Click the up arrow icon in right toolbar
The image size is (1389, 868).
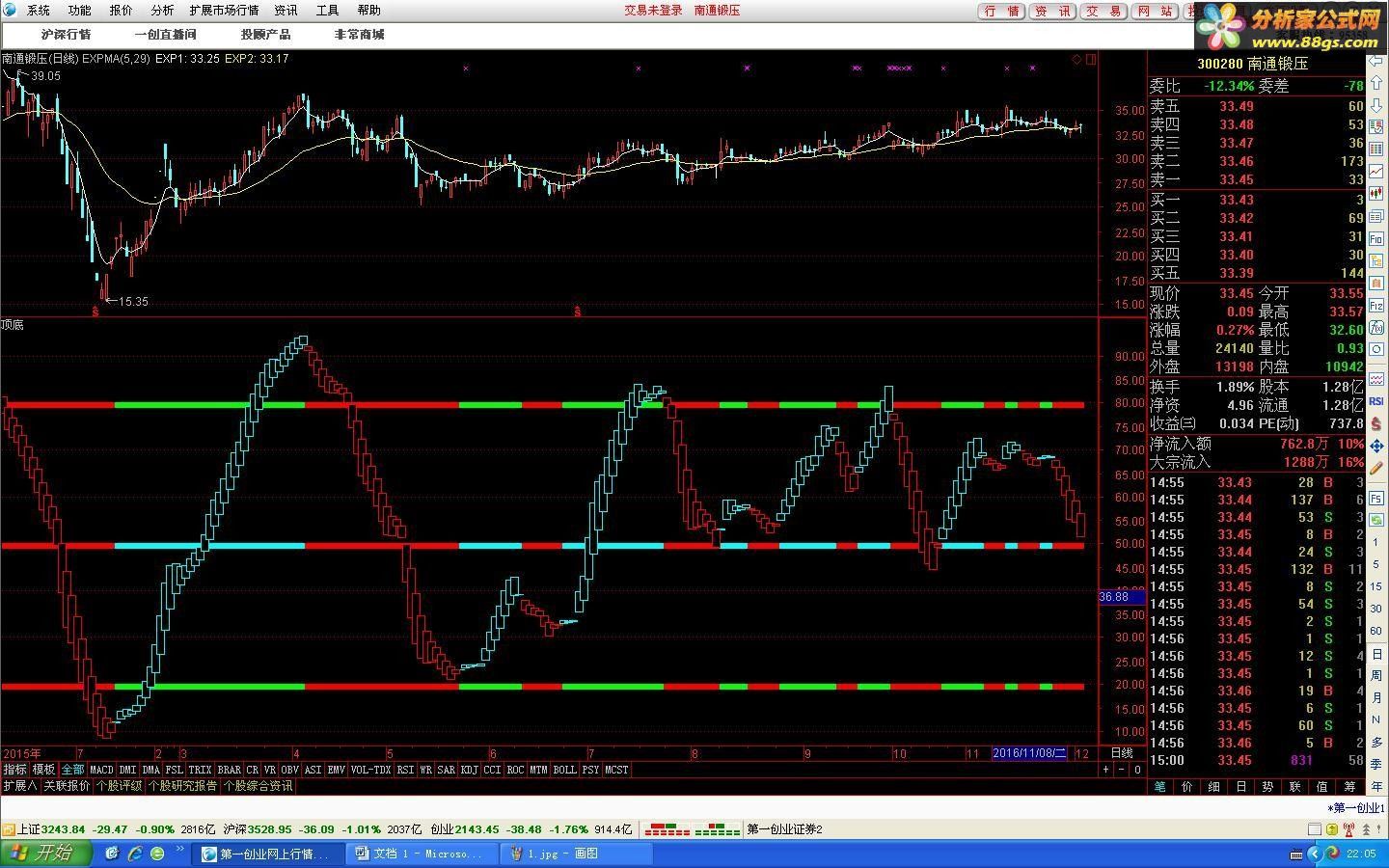pos(1376,83)
